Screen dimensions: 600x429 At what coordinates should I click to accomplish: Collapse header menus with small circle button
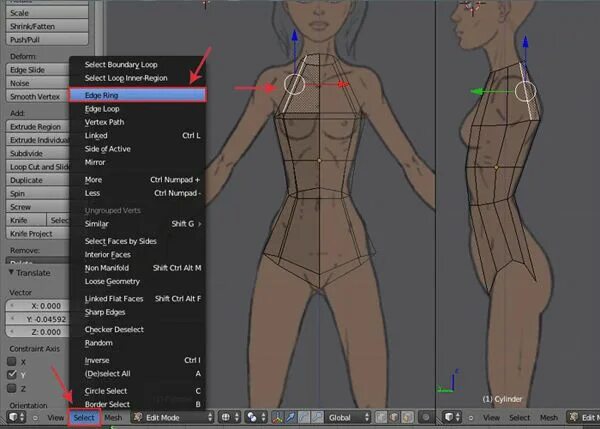35,418
